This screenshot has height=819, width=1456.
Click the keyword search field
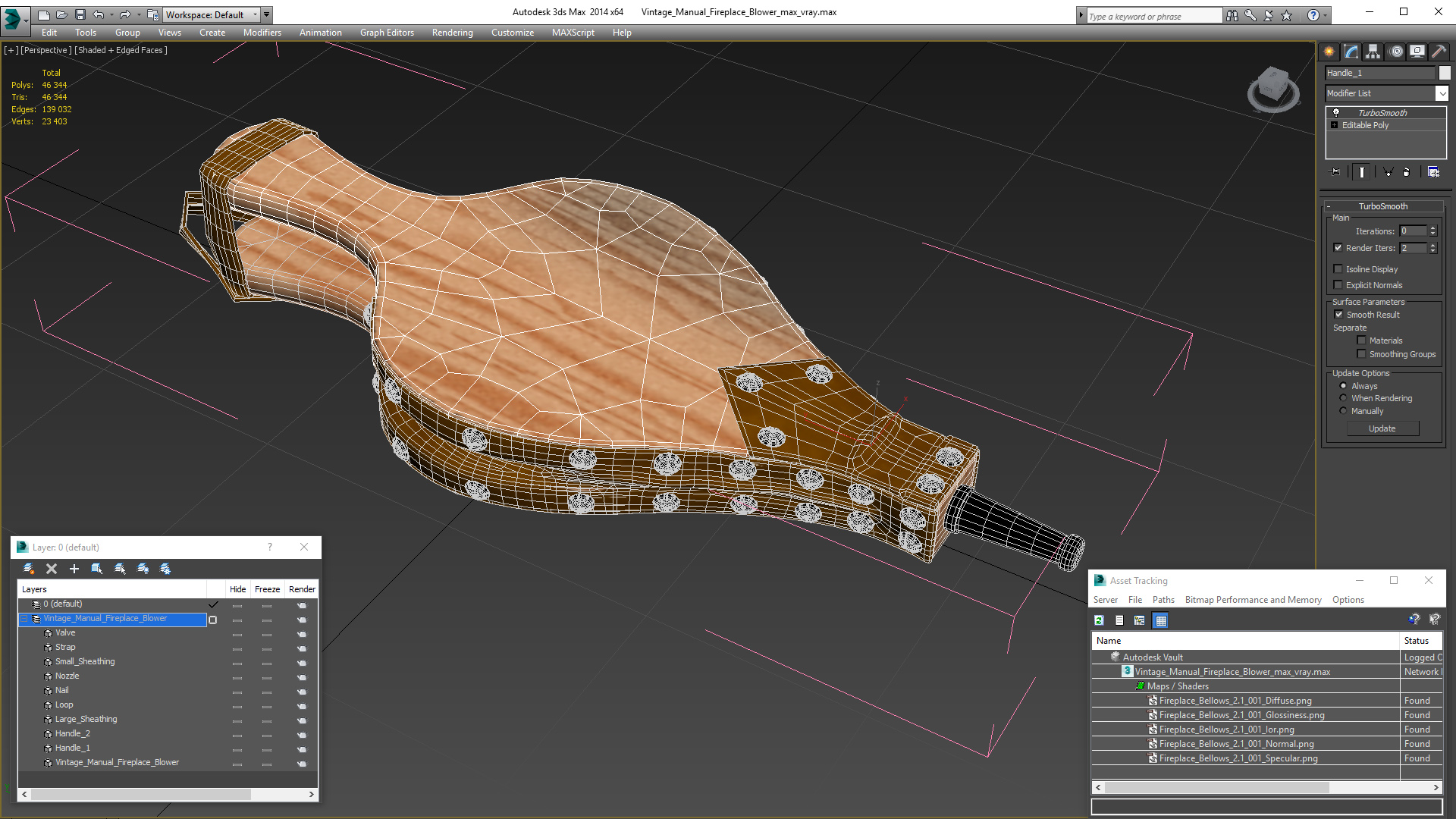point(1154,16)
